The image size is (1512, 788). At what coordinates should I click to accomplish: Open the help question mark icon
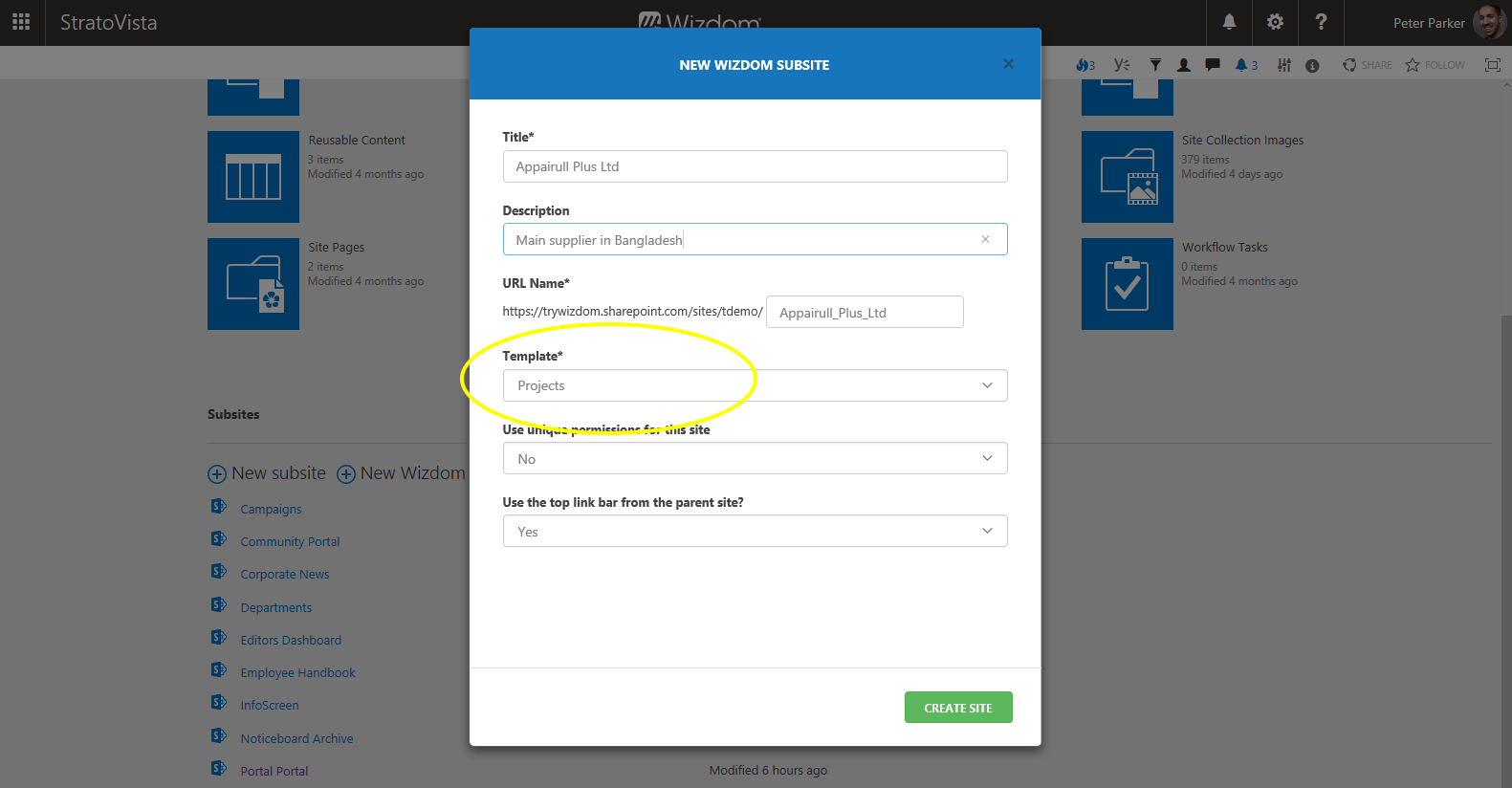click(x=1321, y=22)
